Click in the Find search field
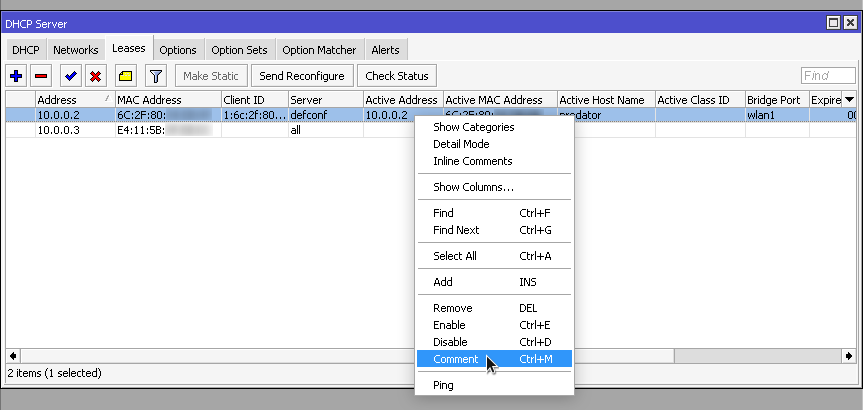The width and height of the screenshot is (863, 410). [827, 76]
